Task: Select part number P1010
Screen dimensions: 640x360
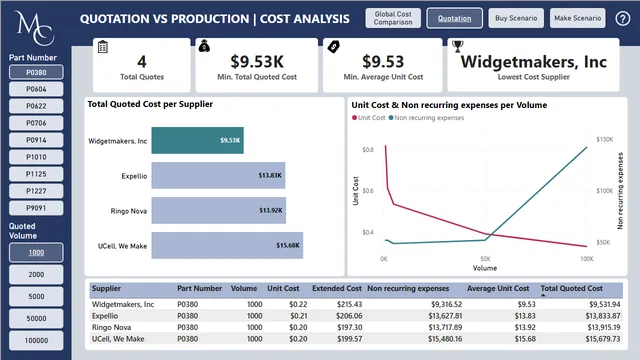Action: pyautogui.click(x=36, y=157)
